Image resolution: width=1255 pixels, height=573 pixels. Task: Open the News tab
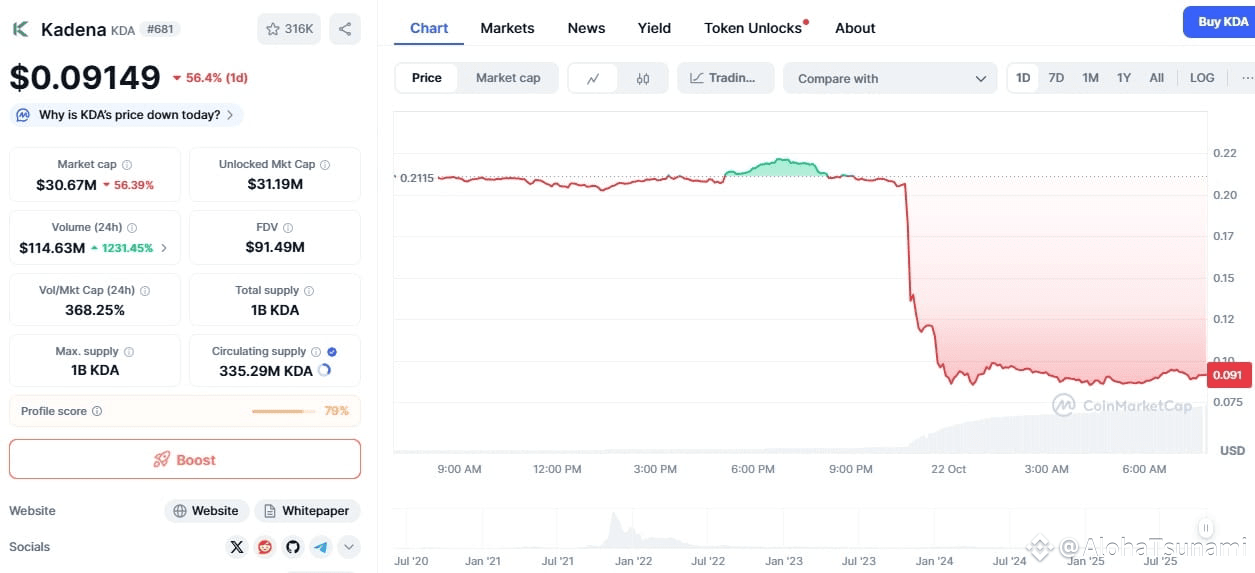click(x=586, y=28)
